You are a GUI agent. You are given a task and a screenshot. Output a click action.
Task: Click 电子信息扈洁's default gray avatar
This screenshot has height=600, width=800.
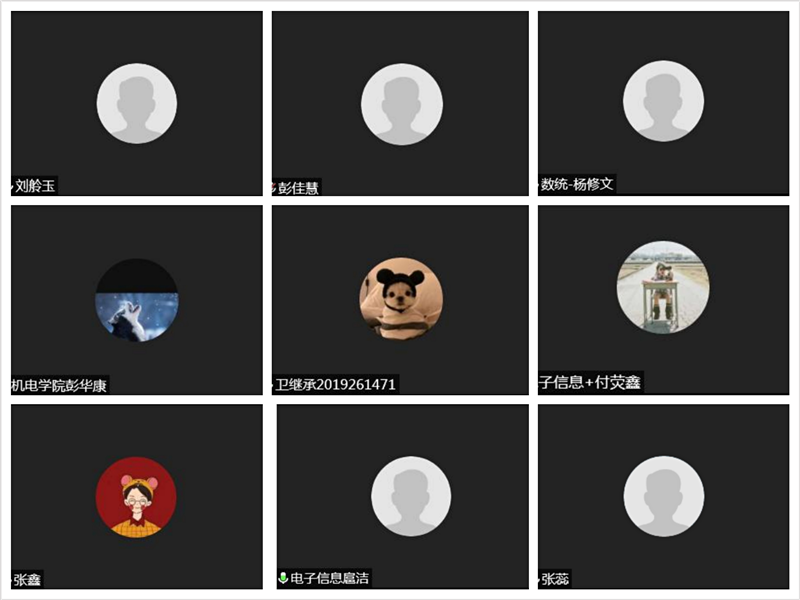[x=411, y=496]
